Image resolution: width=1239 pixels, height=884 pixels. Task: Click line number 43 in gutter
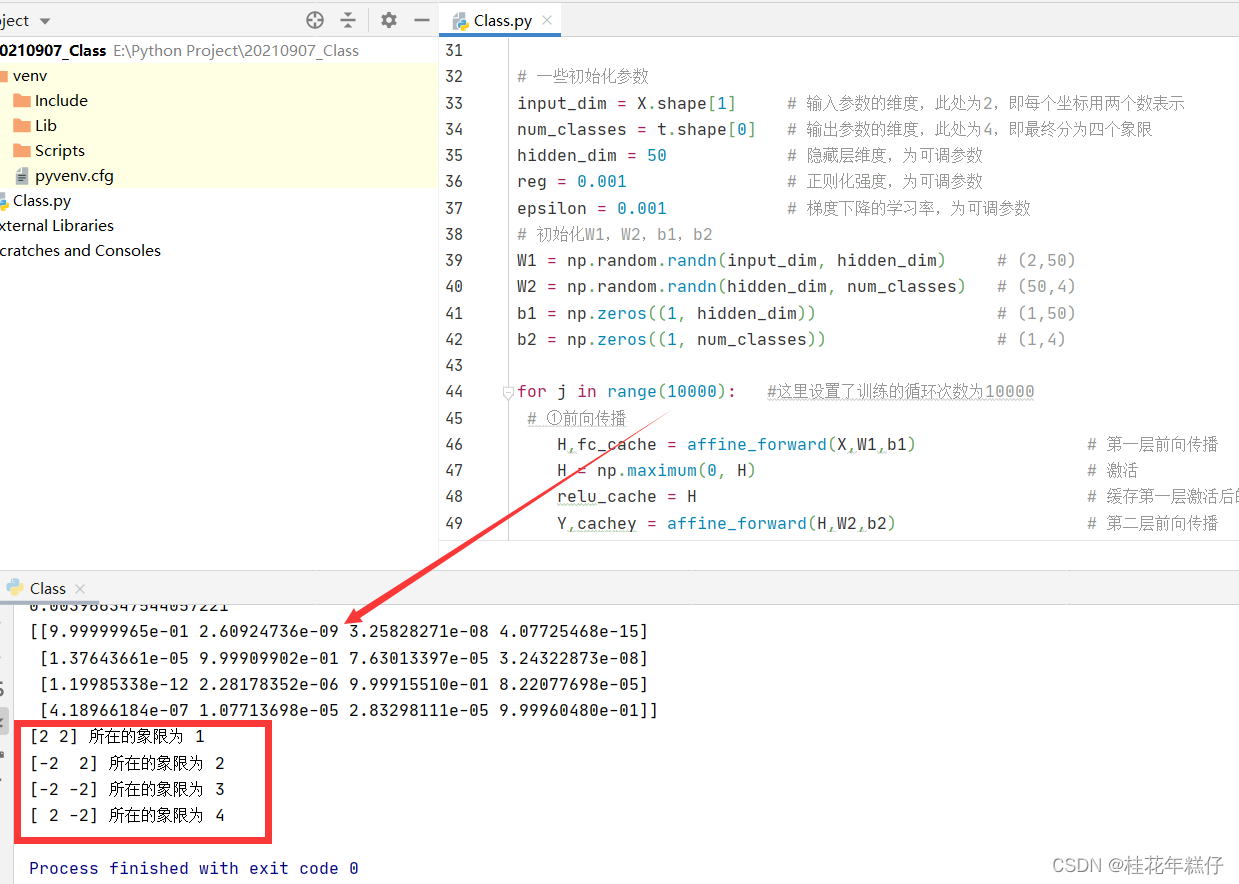tap(453, 365)
